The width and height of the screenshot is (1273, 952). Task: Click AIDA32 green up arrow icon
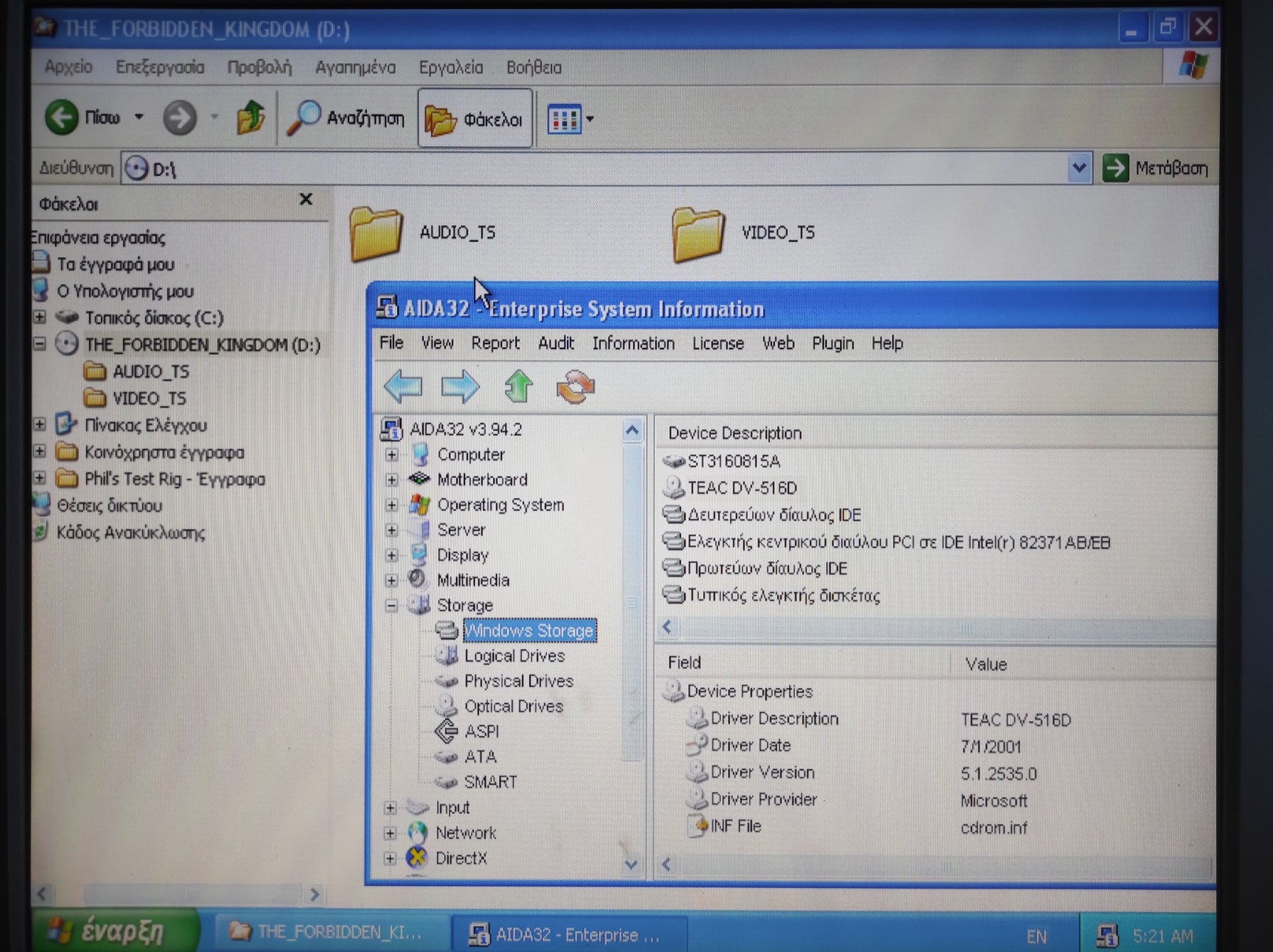[518, 386]
